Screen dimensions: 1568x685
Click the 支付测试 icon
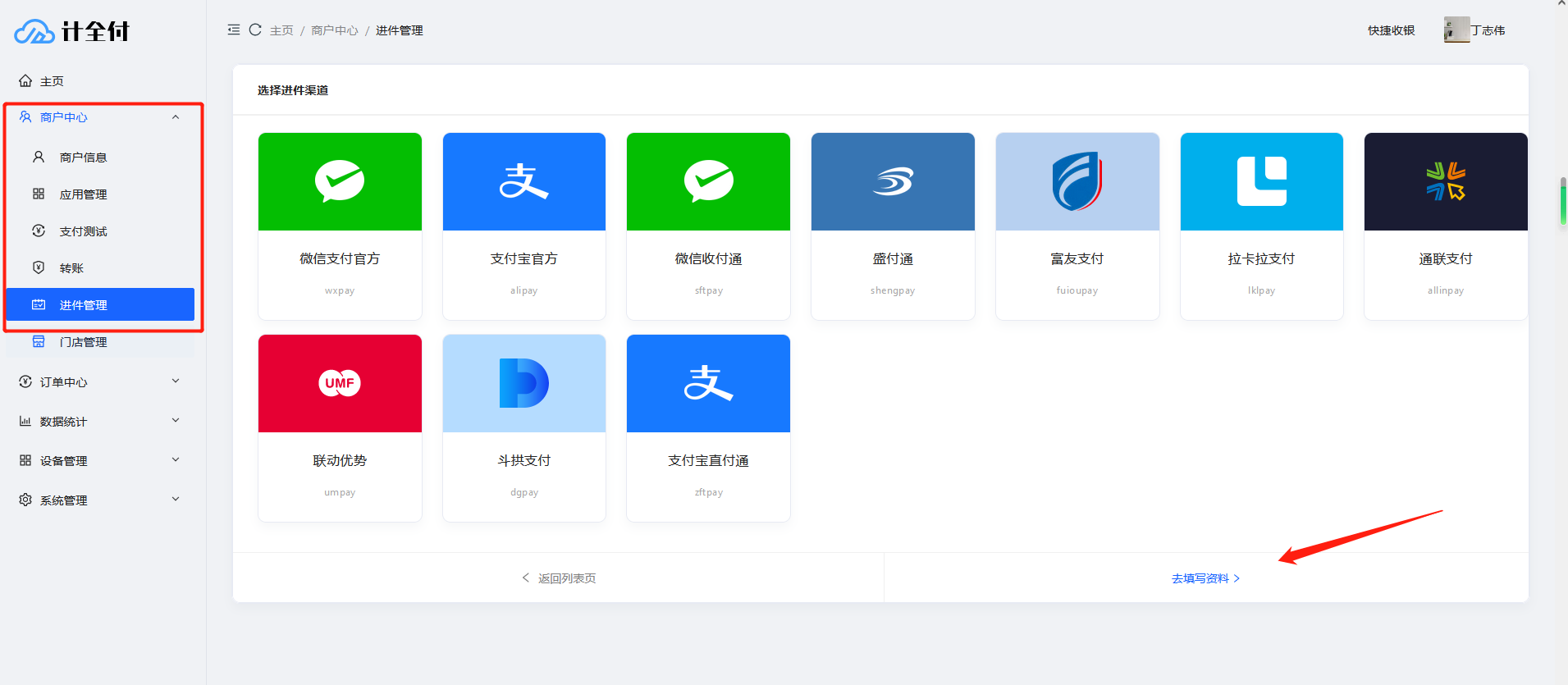pos(39,231)
